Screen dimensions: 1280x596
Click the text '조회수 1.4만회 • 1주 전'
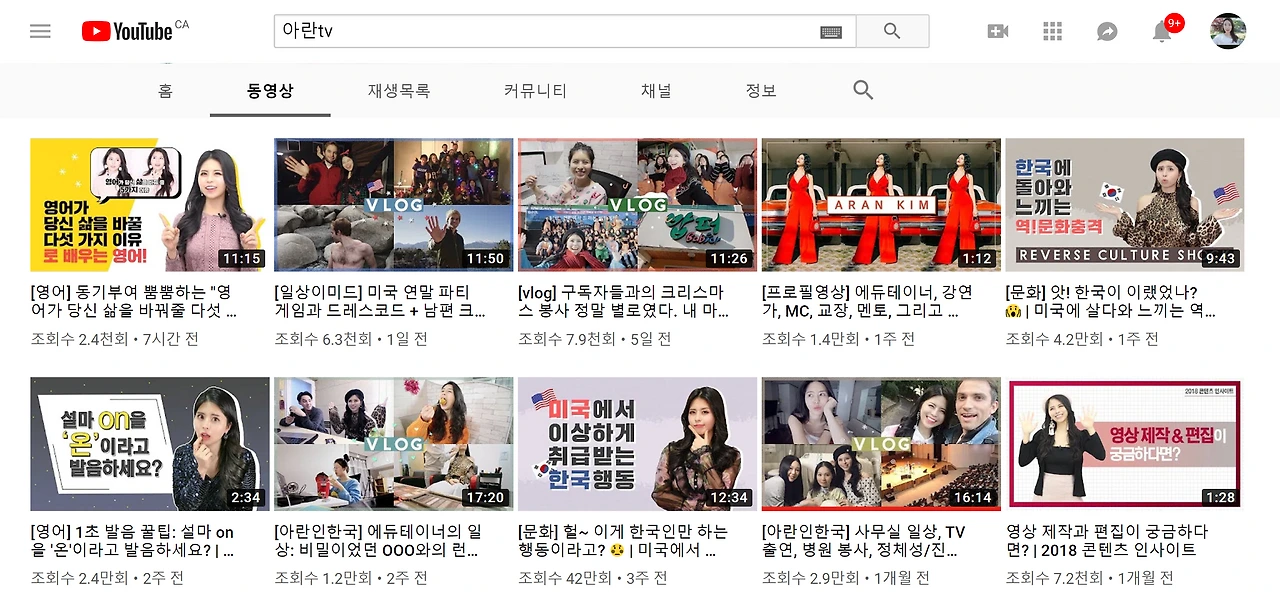(x=838, y=339)
